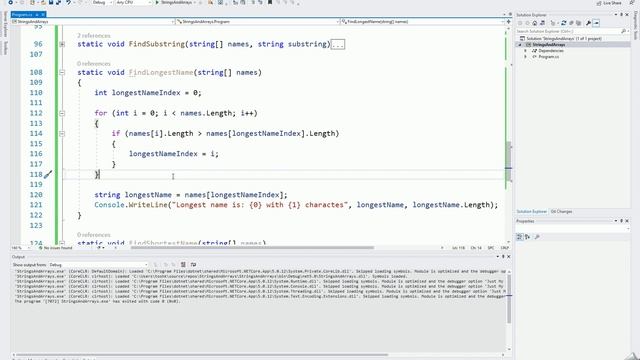Click the editor horizontal scrollbar
Viewport: 640px width, 360px height.
252,248
